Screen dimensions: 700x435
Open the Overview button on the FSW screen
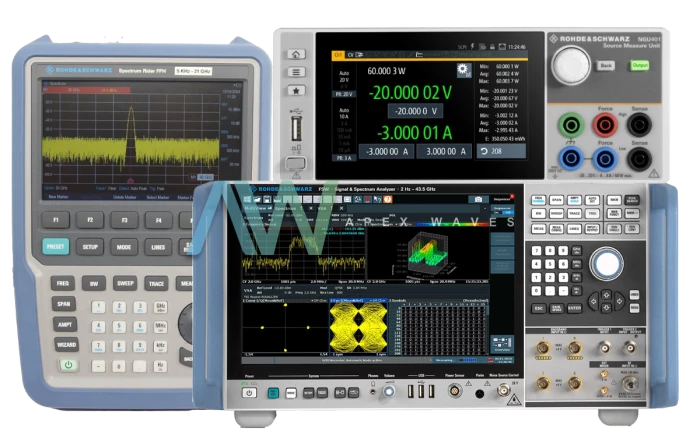[x=501, y=345]
